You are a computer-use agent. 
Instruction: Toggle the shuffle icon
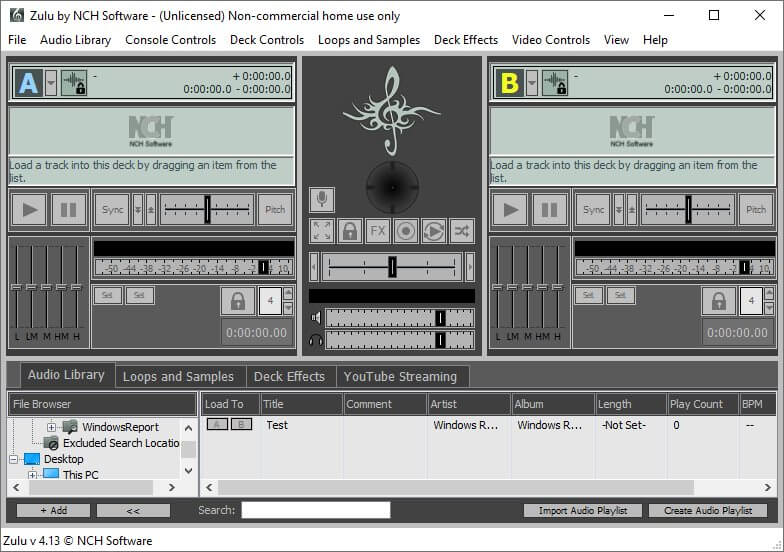(x=462, y=231)
